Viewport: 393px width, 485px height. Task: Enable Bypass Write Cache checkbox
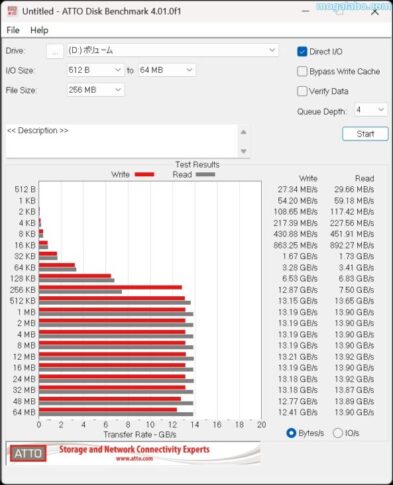302,71
